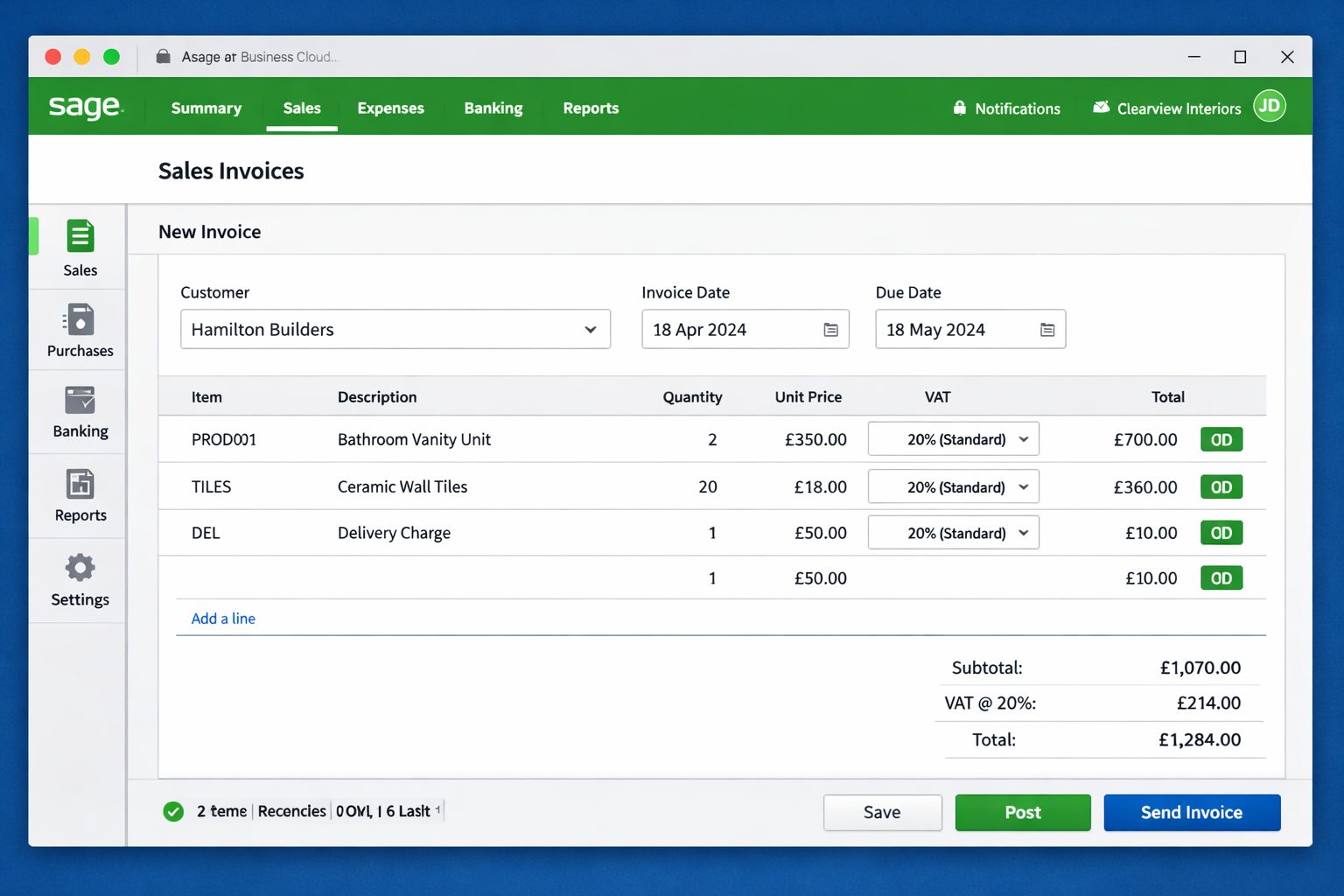
Task: Open the Due Date calendar picker
Action: (x=1047, y=330)
